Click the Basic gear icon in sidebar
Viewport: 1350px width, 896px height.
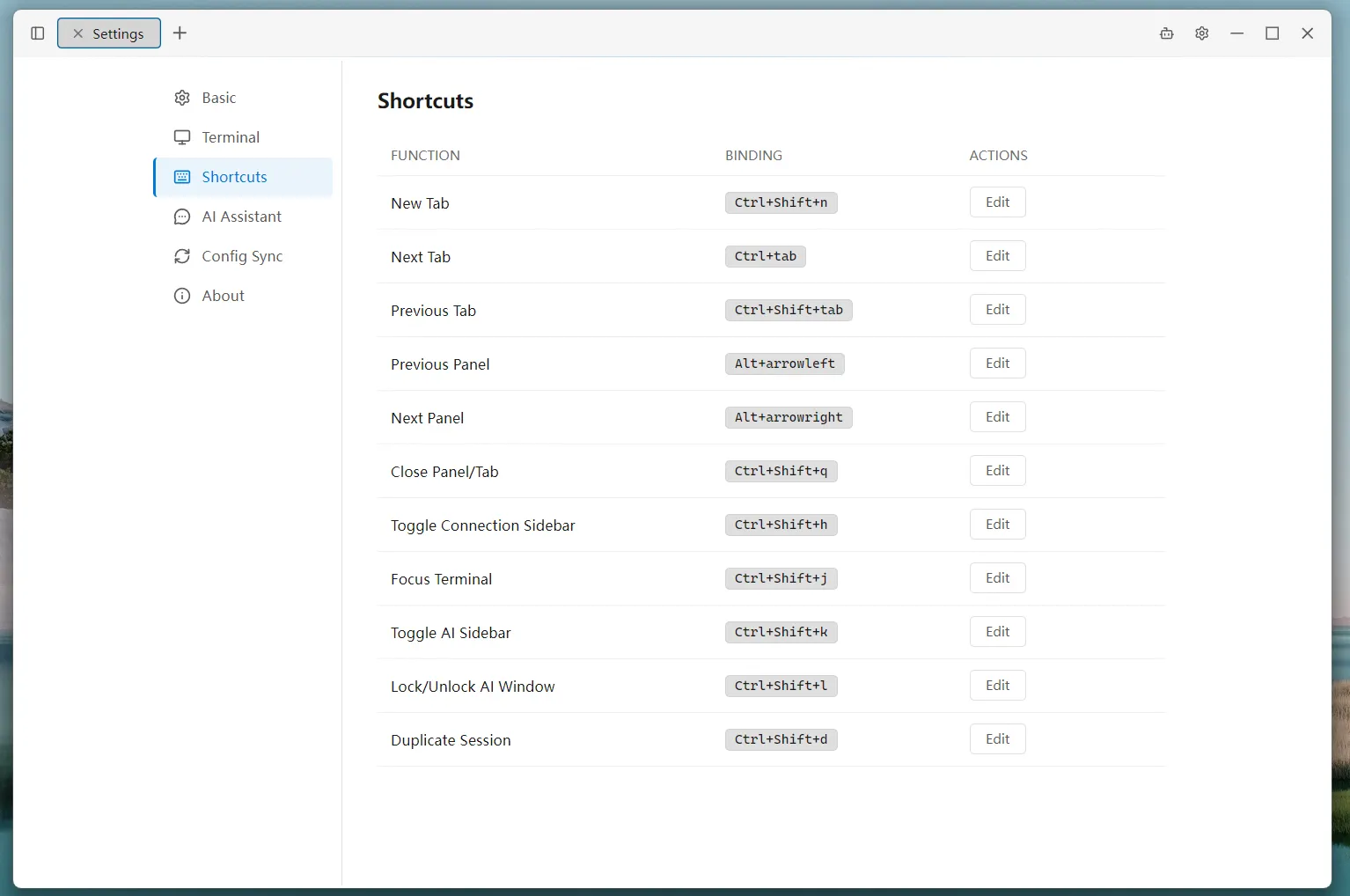[182, 98]
